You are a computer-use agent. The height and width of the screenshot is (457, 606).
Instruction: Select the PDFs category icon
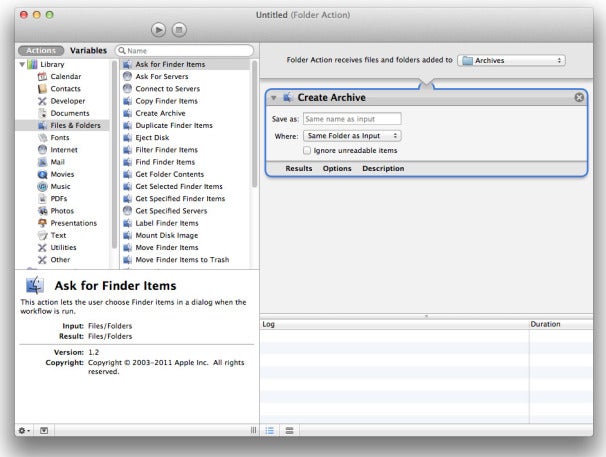click(42, 199)
